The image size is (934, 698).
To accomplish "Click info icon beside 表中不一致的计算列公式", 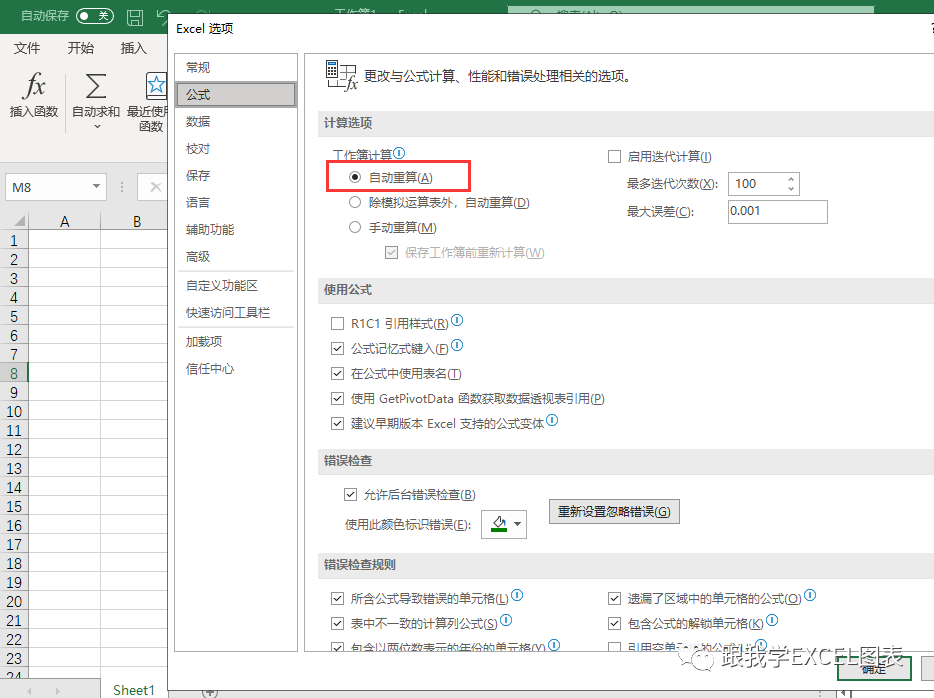I will coord(506,621).
